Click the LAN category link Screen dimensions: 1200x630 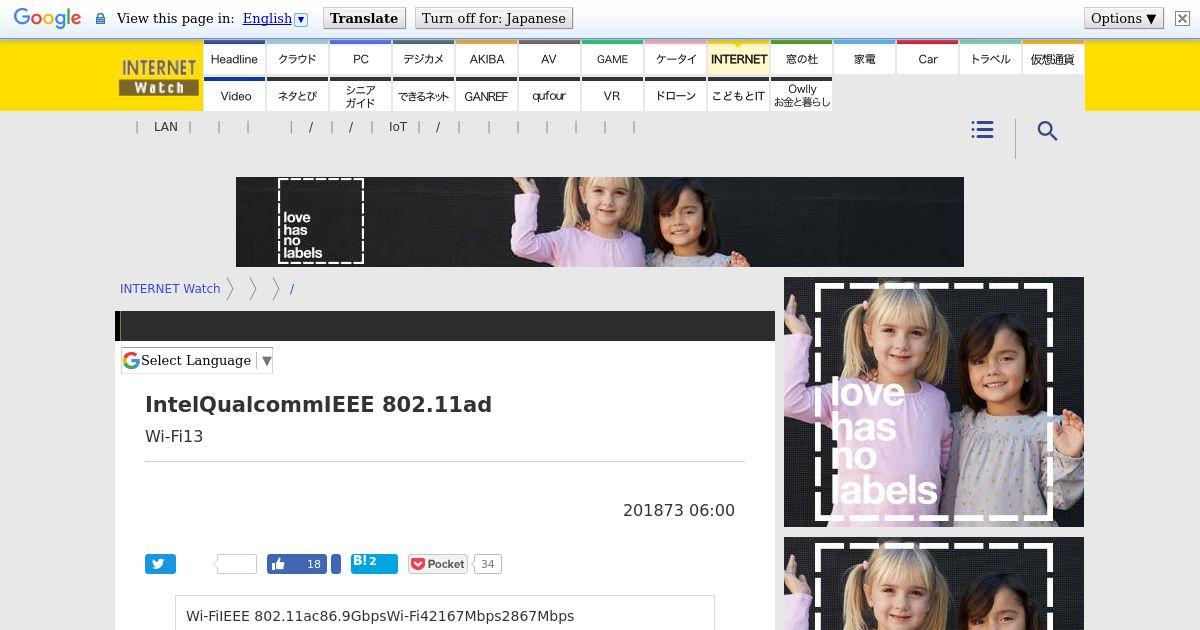click(166, 127)
